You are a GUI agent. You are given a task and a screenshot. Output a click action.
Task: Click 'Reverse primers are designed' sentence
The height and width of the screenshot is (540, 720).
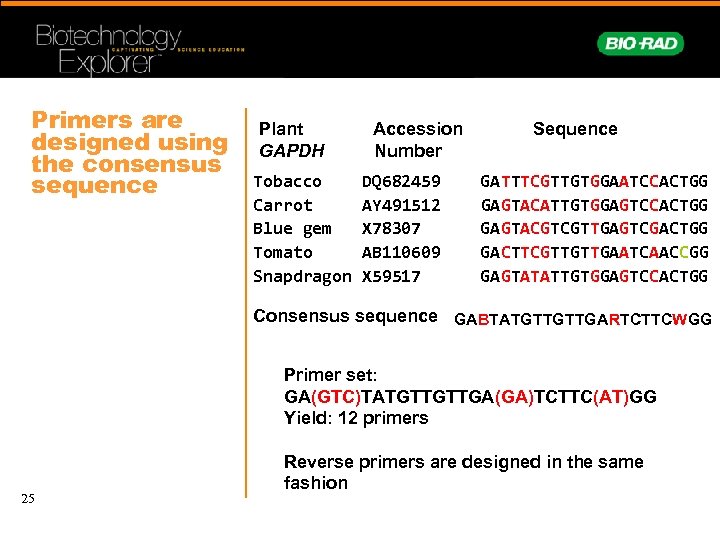click(463, 472)
